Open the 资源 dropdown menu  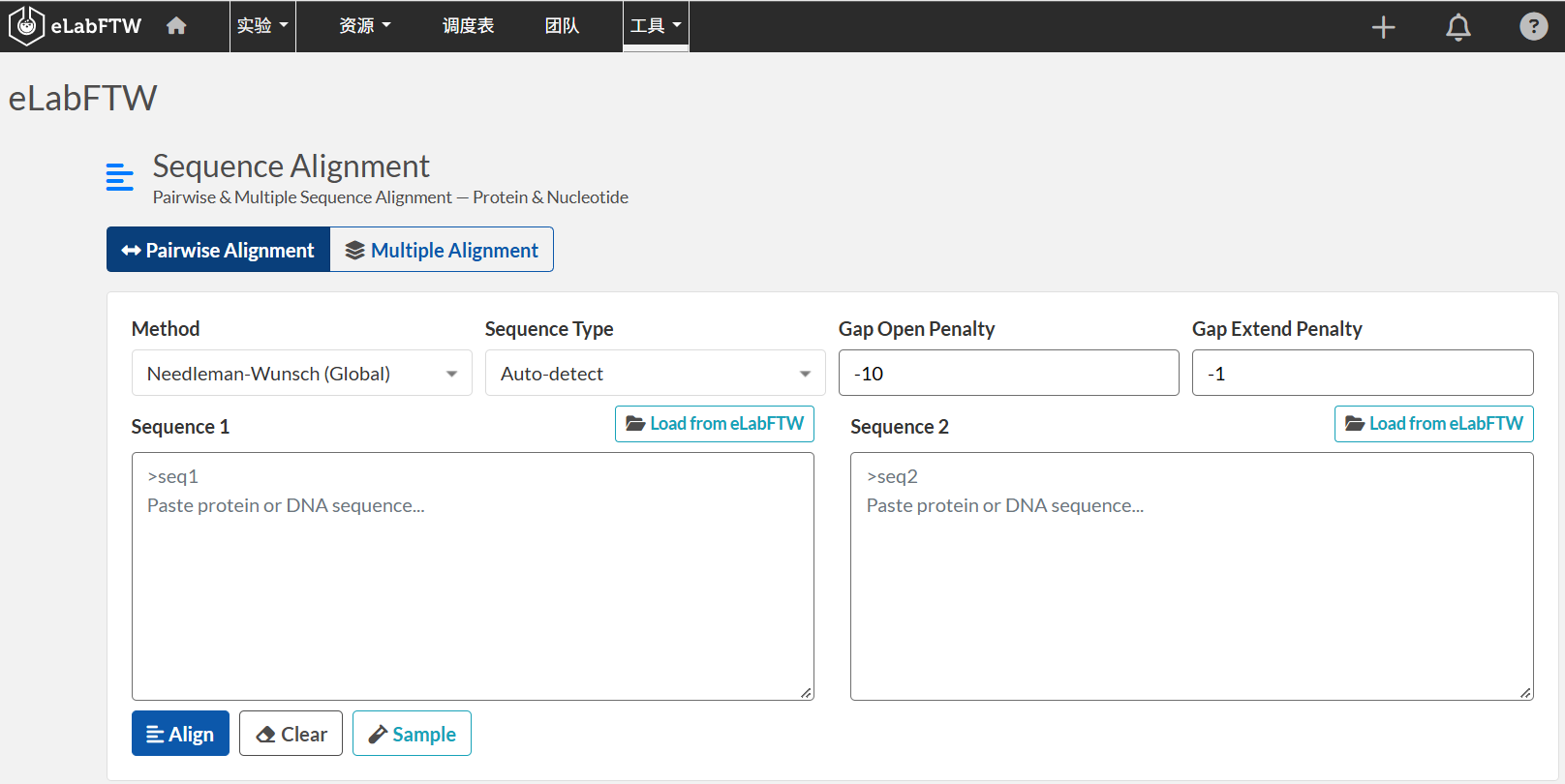pos(365,26)
